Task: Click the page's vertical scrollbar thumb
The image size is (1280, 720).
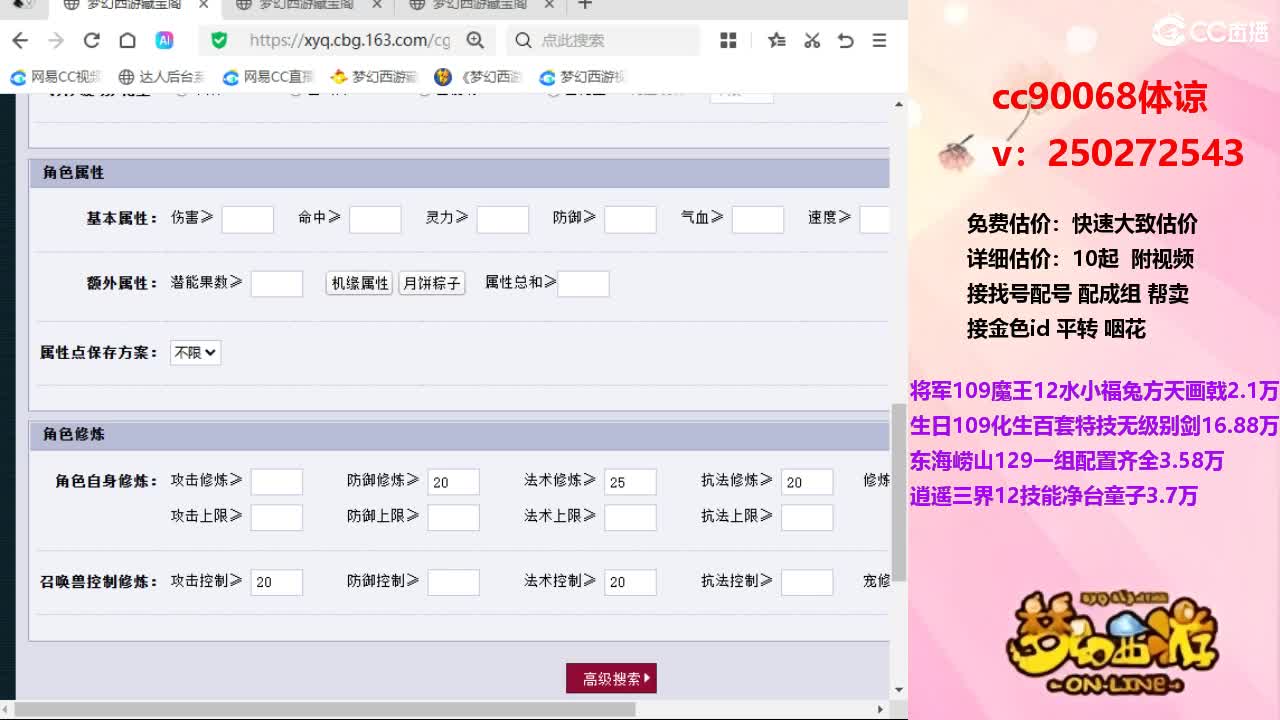Action: pyautogui.click(x=898, y=490)
